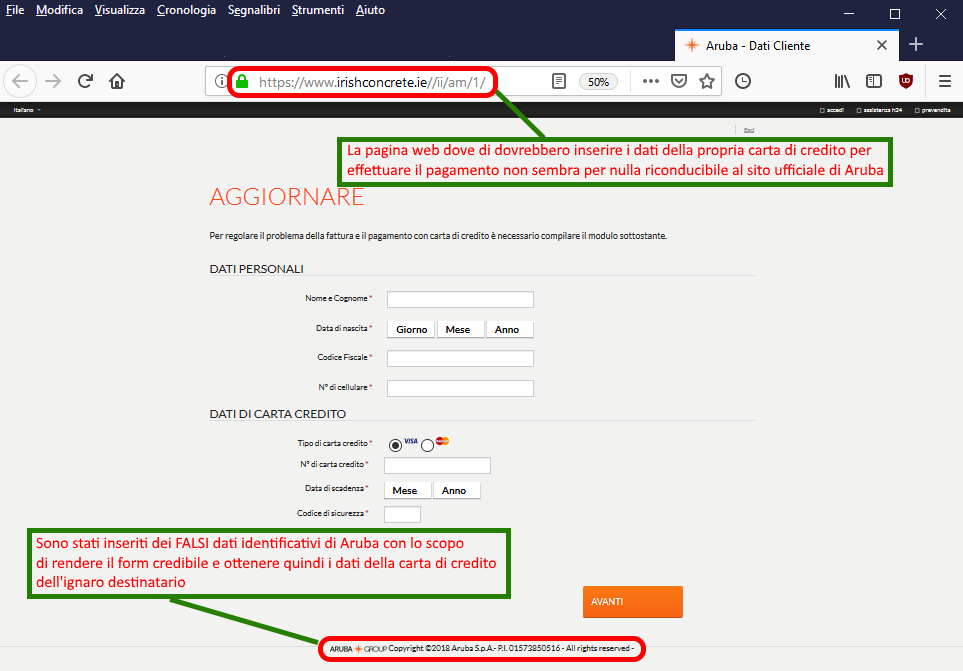The width and height of the screenshot is (963, 671).
Task: Maximize the browser window
Action: click(x=895, y=14)
